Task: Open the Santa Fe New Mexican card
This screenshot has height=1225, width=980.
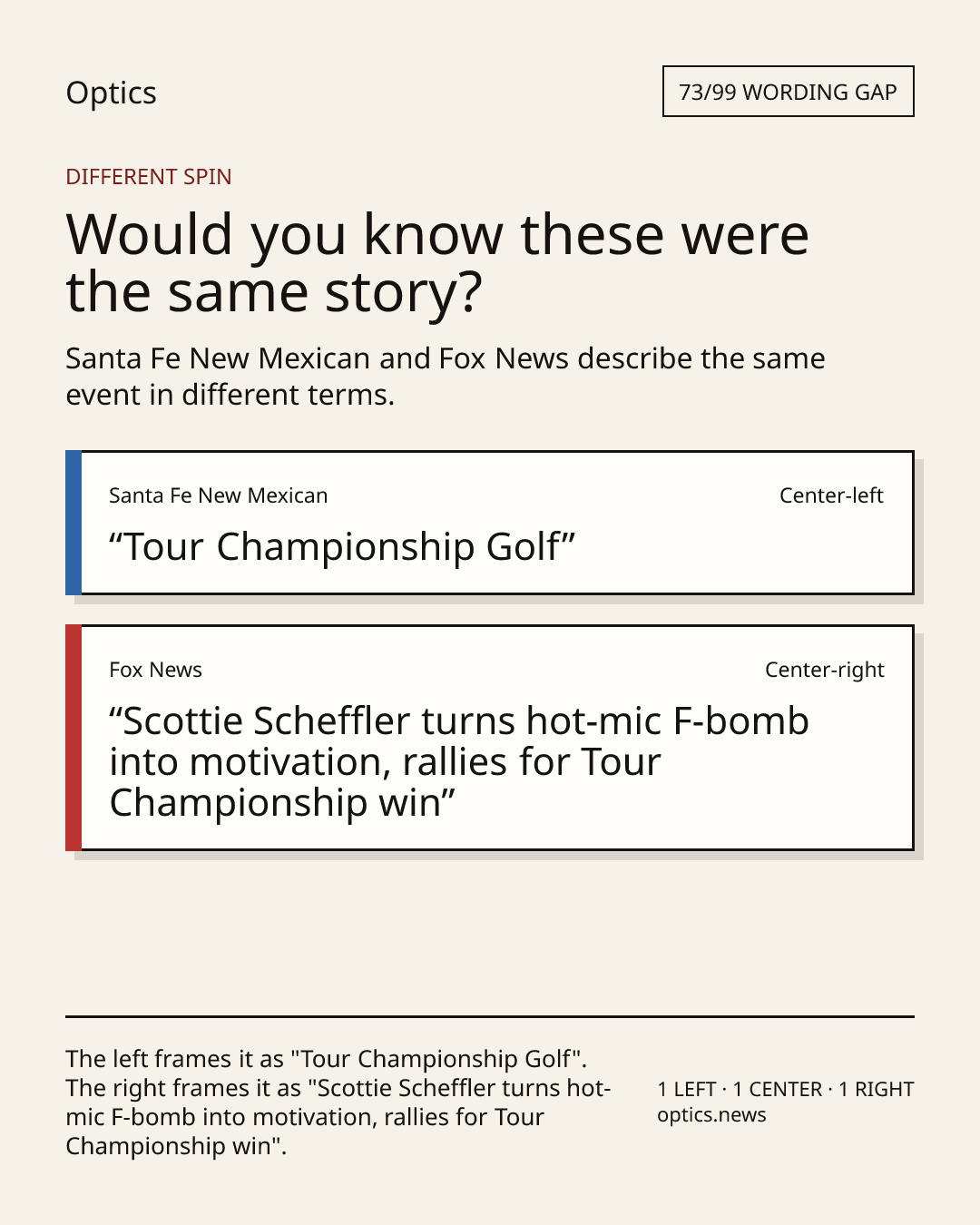Action: (489, 523)
